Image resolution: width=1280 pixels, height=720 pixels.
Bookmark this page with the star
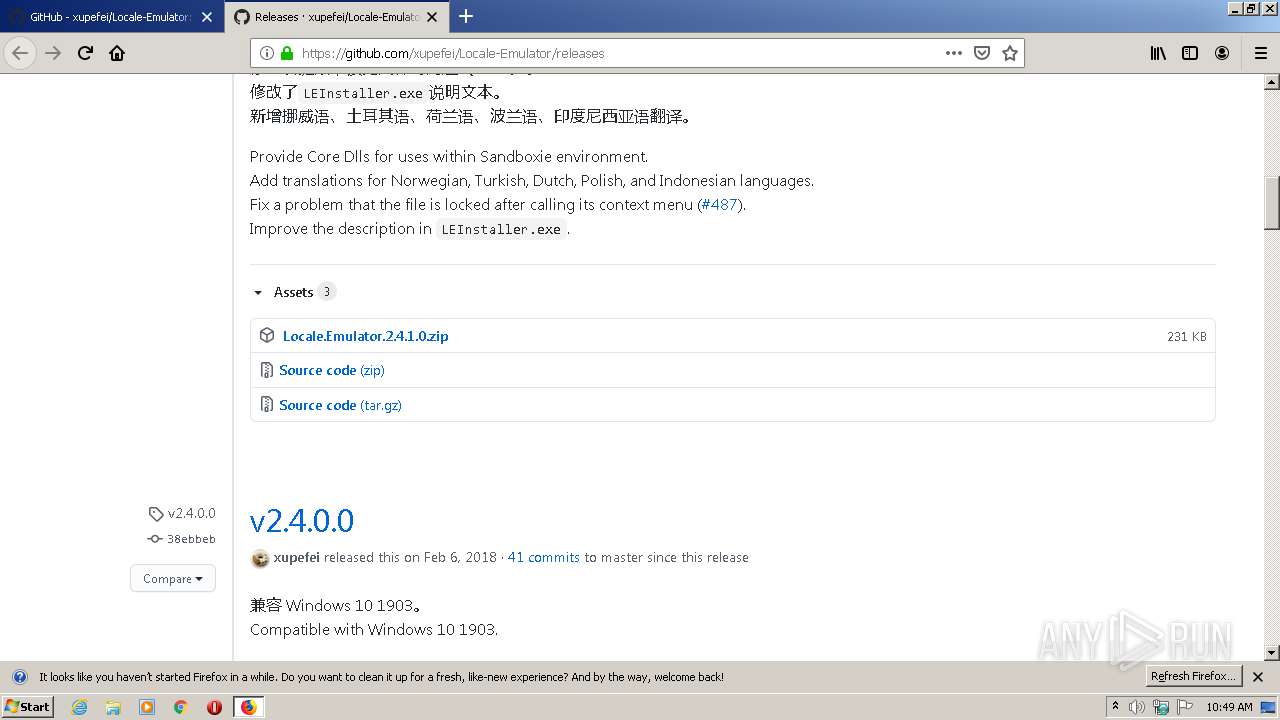[x=1010, y=53]
